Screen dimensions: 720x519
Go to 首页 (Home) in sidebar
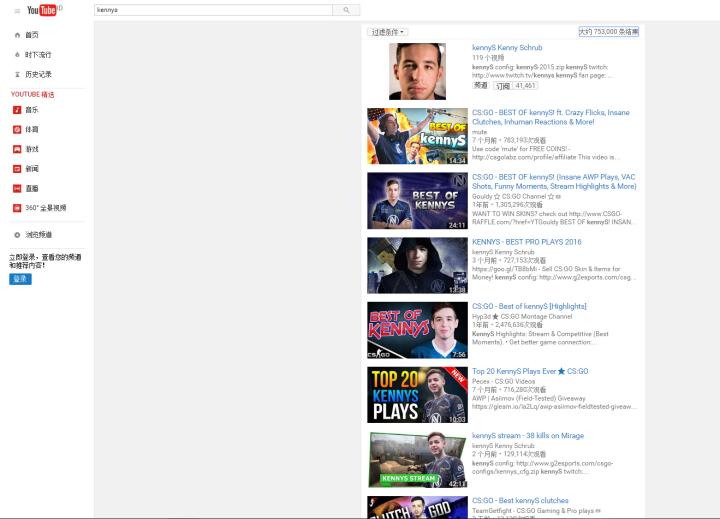click(32, 35)
